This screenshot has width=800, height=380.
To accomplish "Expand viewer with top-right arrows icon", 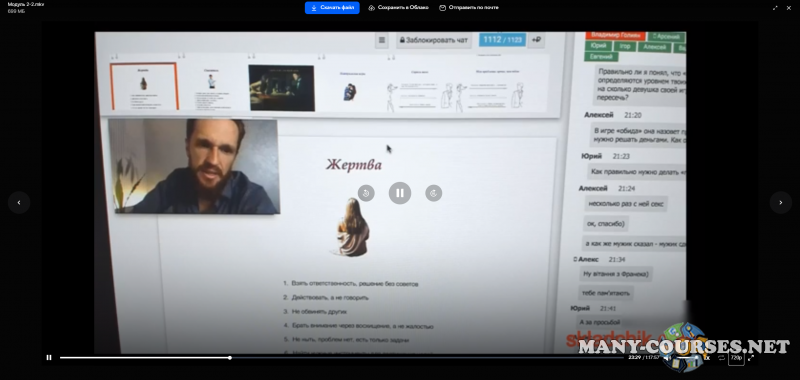I will pos(776,8).
